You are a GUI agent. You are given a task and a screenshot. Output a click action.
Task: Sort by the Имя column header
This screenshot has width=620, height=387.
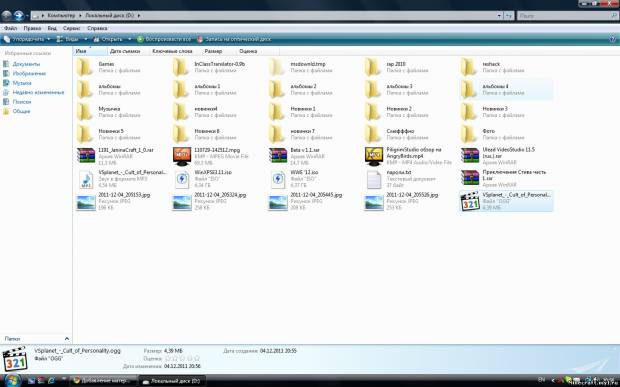[90, 51]
